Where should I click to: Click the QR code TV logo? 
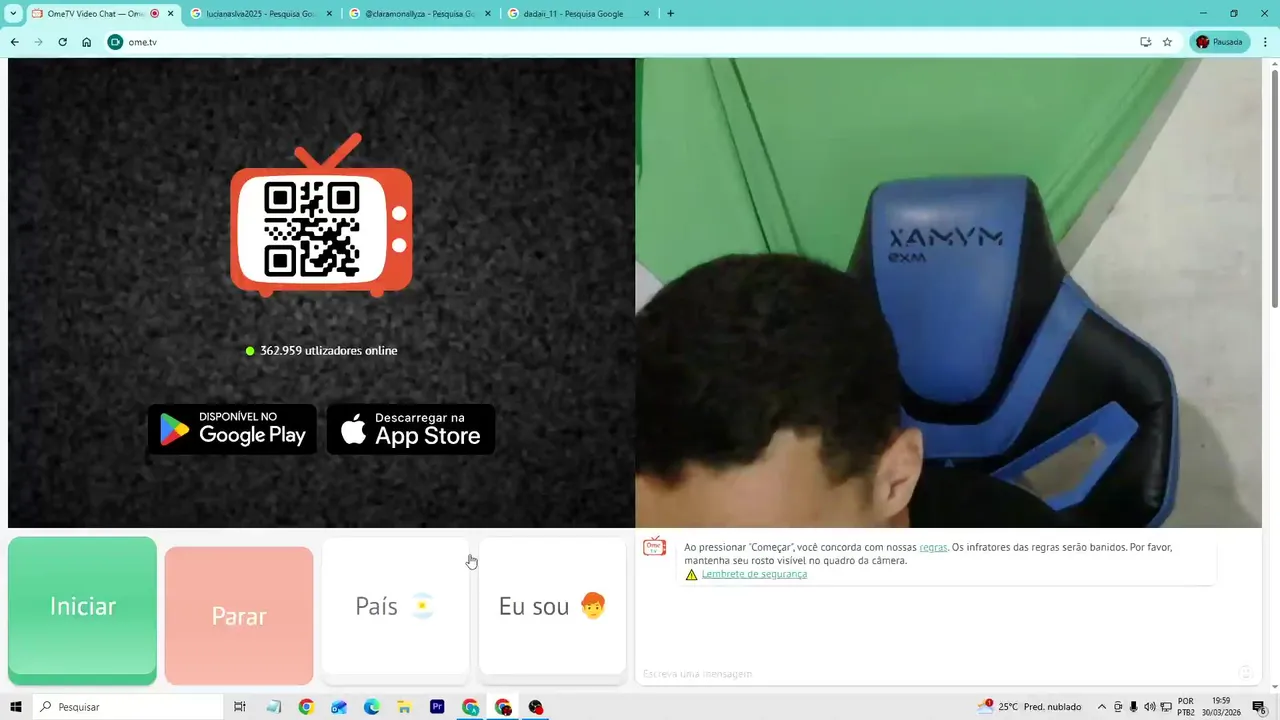point(321,217)
